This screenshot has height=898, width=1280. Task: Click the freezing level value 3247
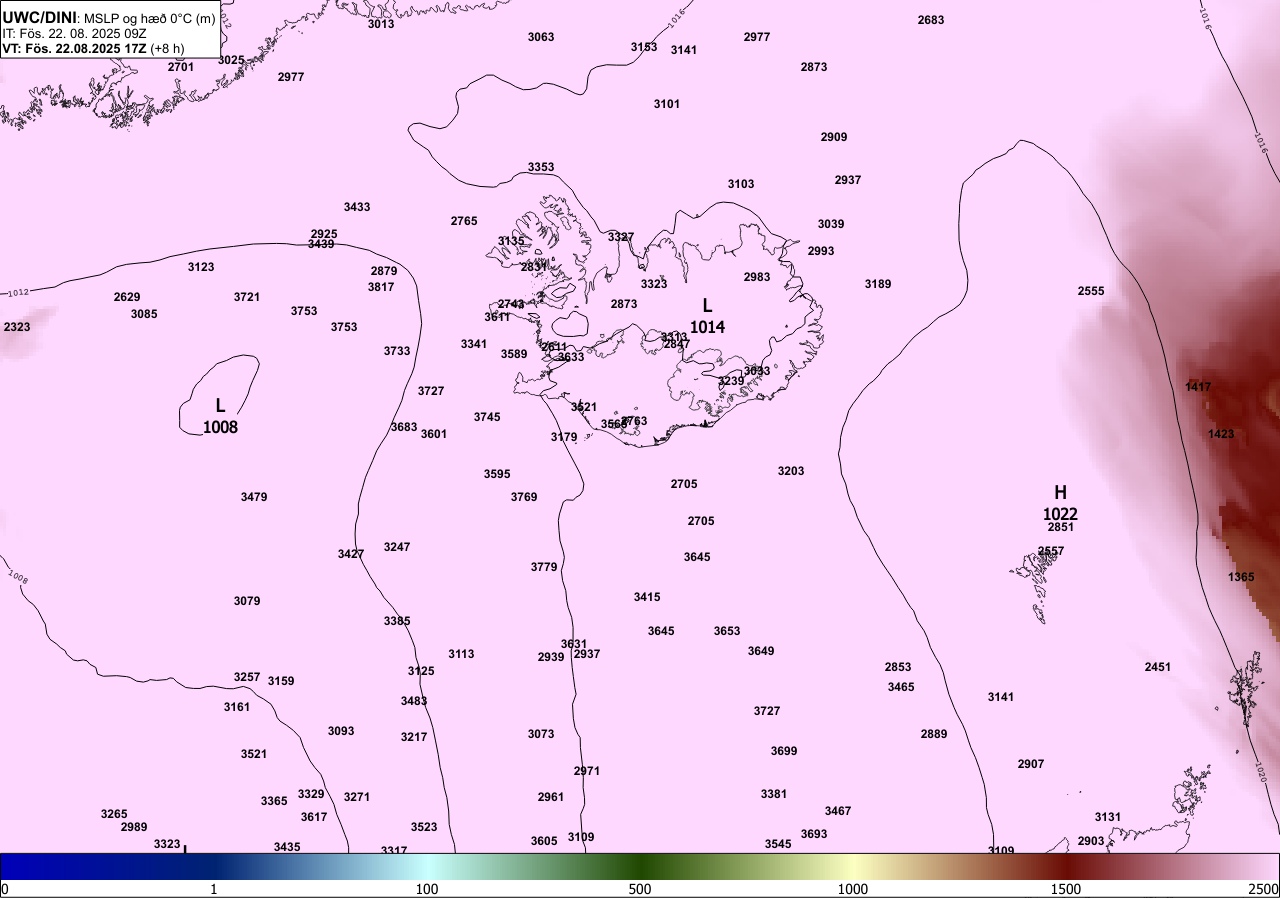coord(397,547)
